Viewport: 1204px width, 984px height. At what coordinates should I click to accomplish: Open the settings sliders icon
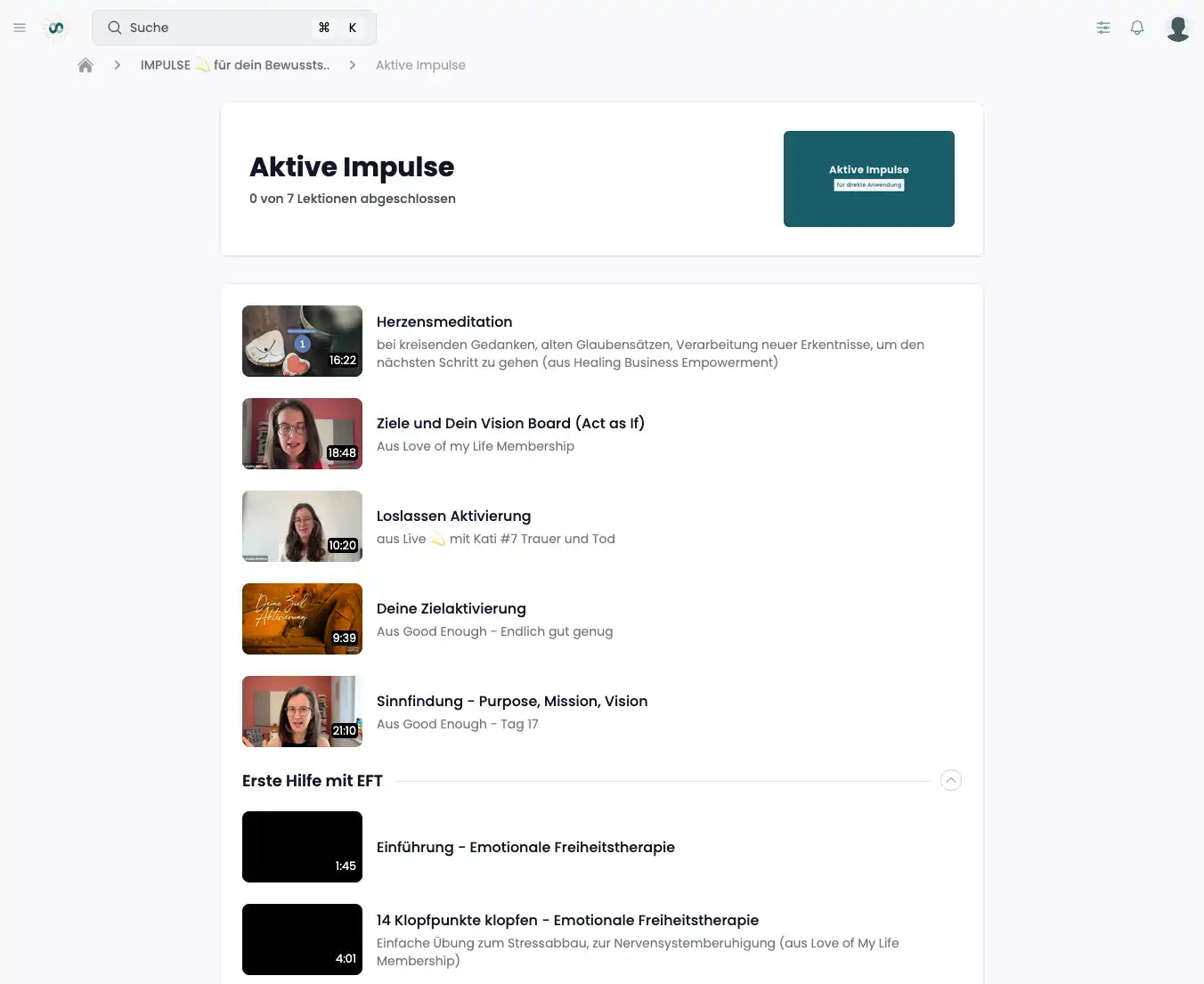[1103, 28]
